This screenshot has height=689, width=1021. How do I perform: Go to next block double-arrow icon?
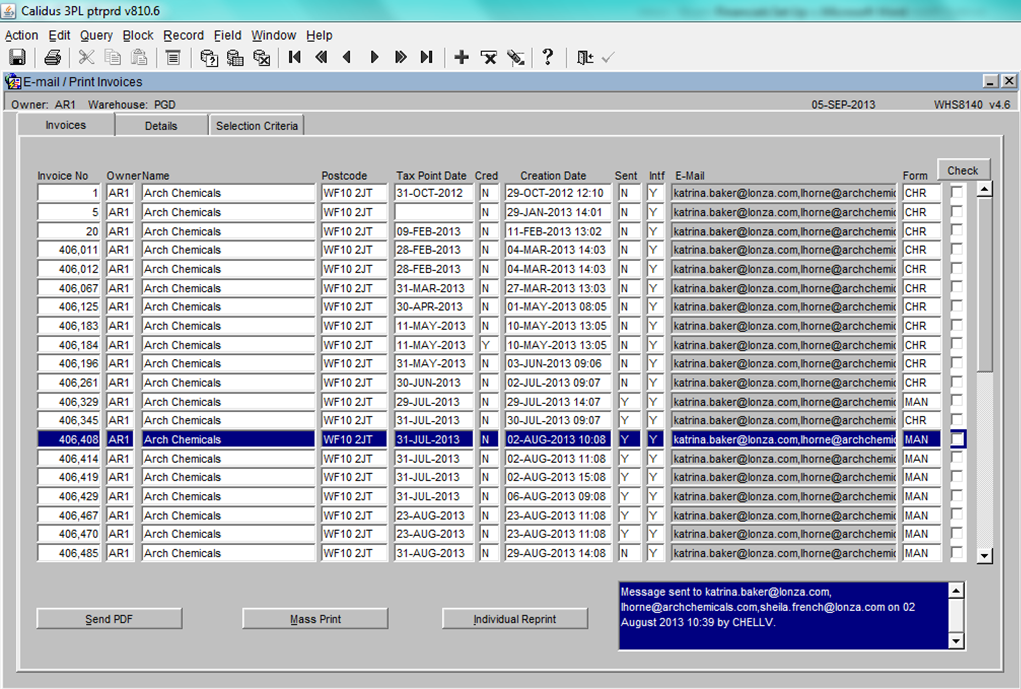click(400, 57)
